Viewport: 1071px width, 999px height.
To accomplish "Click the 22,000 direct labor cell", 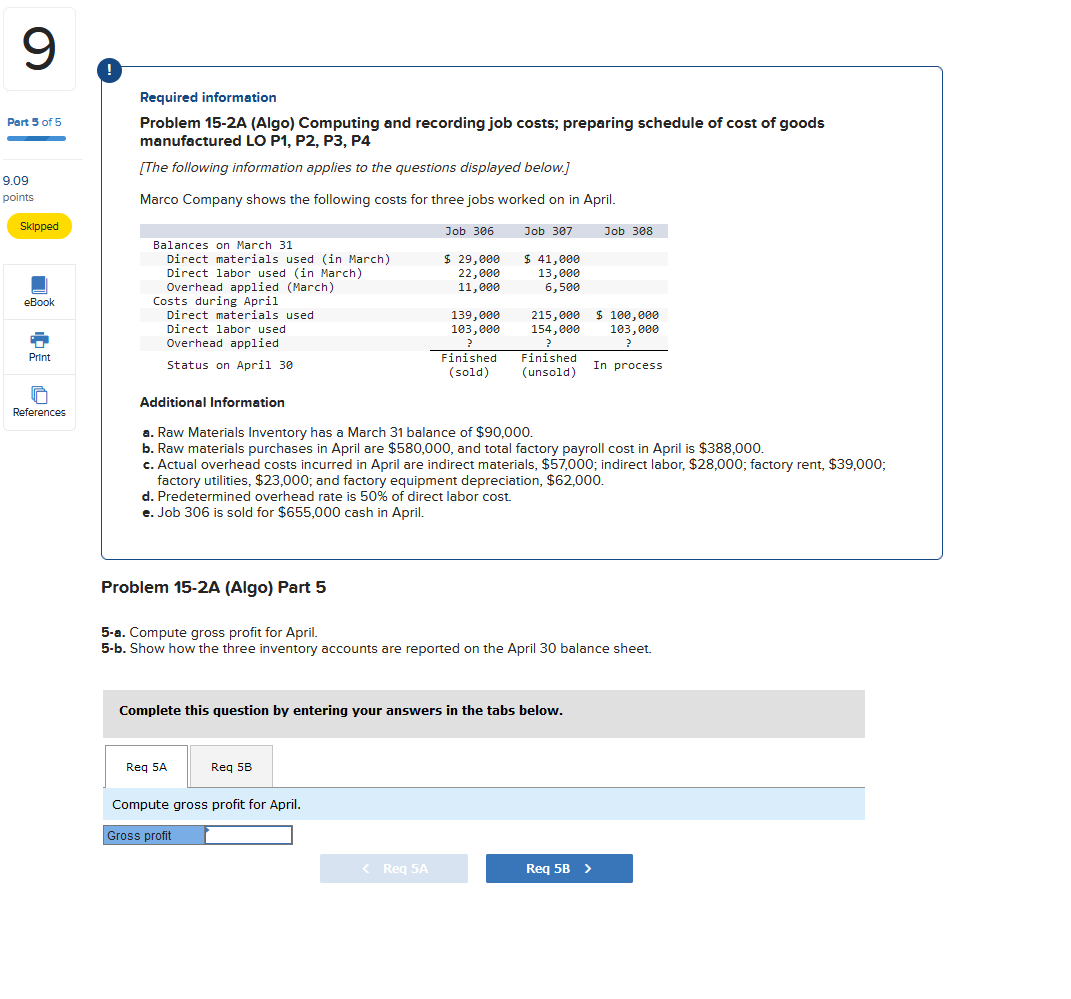I will (x=479, y=273).
